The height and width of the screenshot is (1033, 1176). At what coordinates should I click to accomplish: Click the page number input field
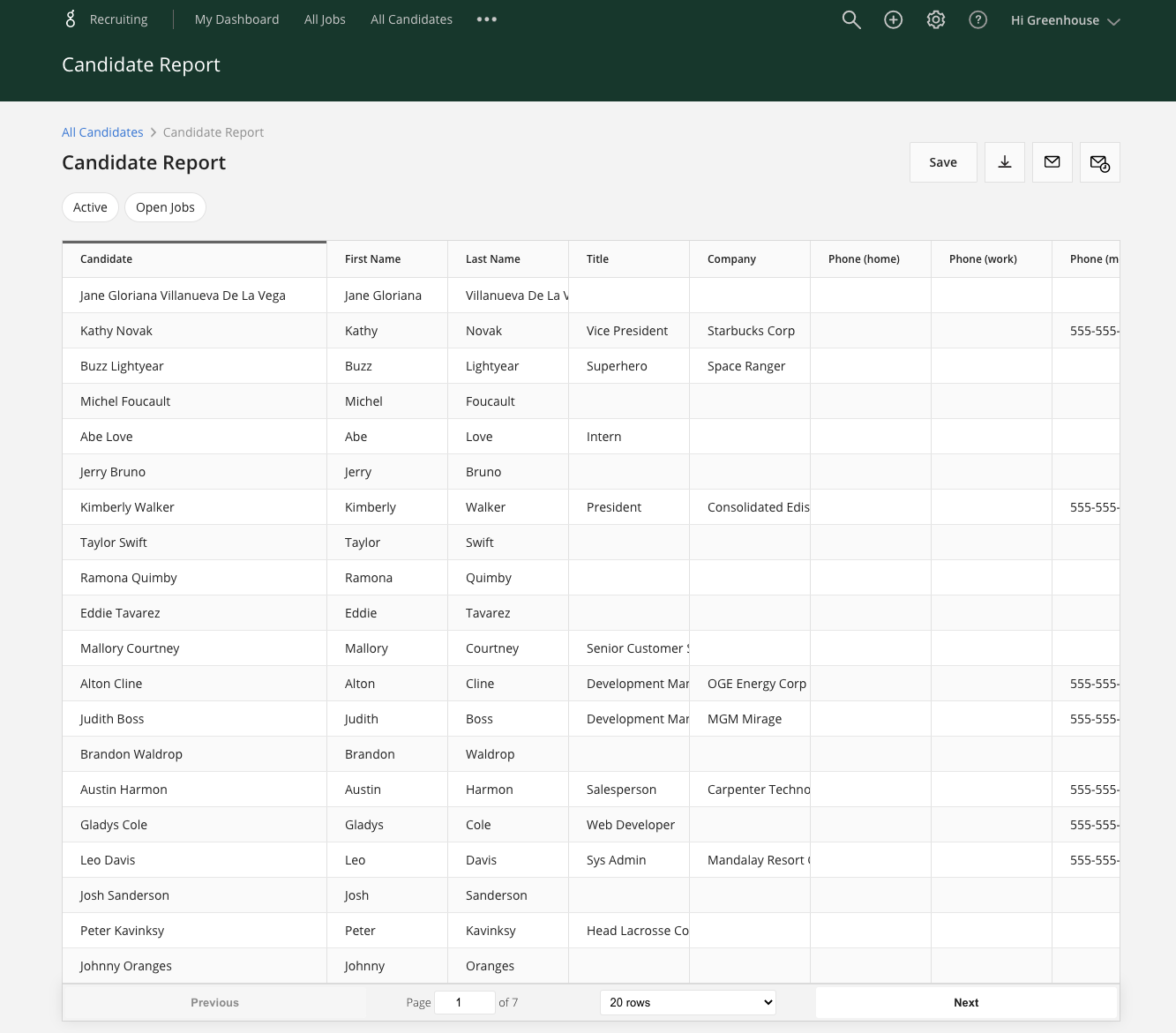point(465,1002)
